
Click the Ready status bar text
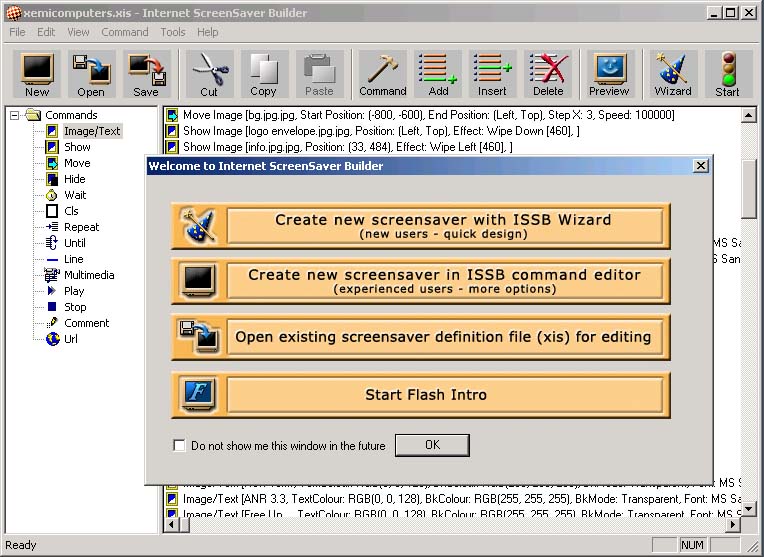point(20,545)
